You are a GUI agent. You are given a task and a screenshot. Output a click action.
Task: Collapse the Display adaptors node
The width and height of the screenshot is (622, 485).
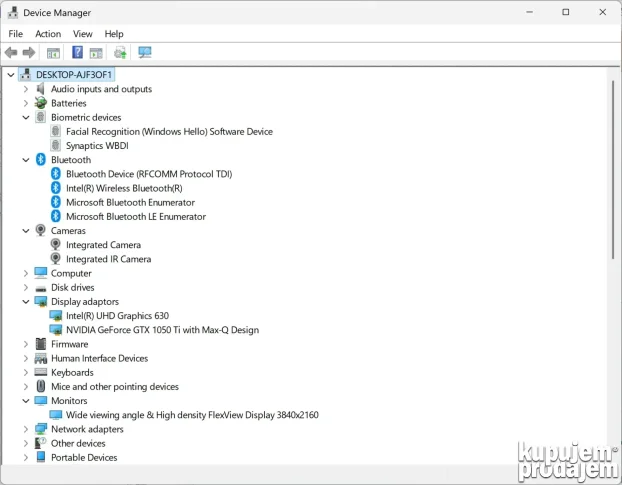[x=26, y=301]
